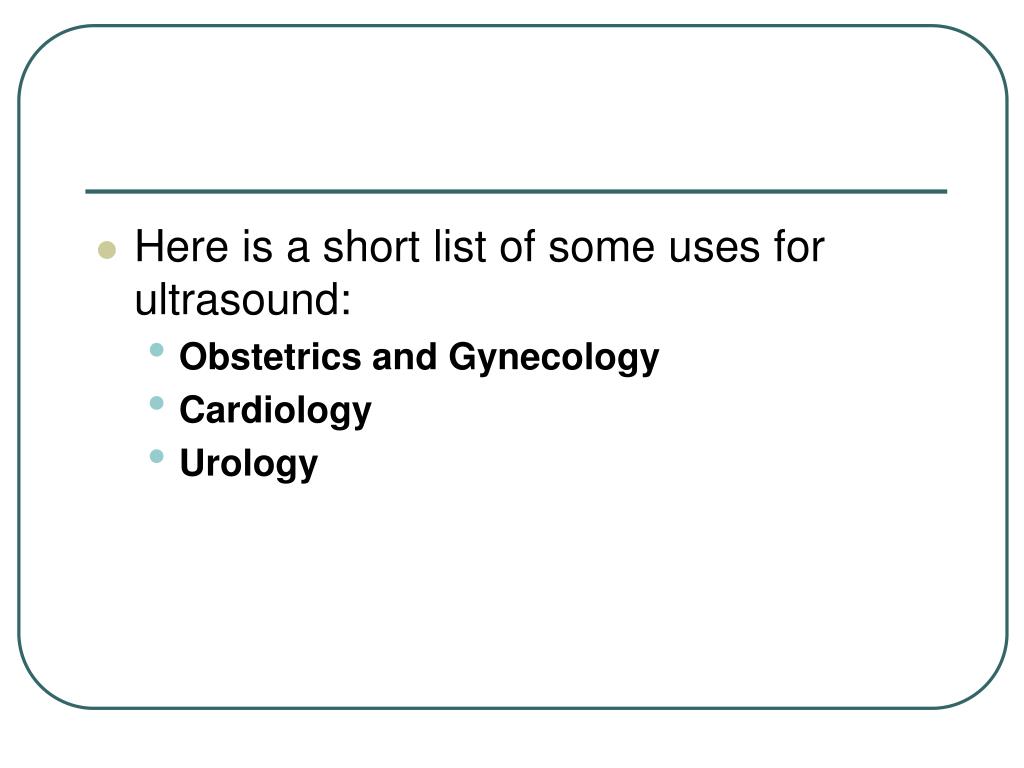Select the word 'Gynecology'
The image size is (1024, 768).
click(554, 359)
